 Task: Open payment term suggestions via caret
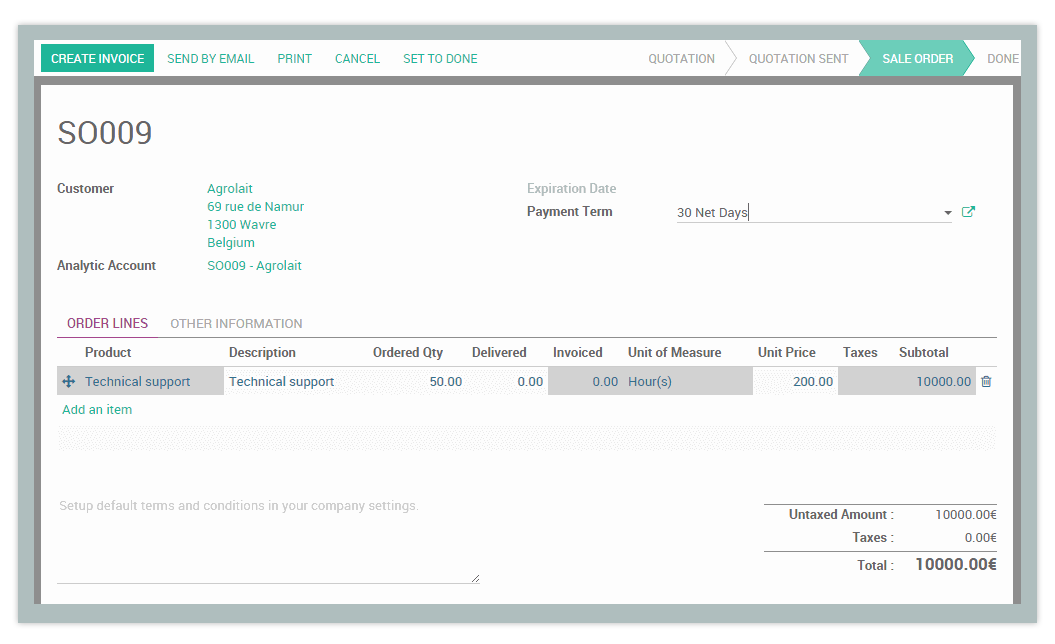[x=947, y=212]
